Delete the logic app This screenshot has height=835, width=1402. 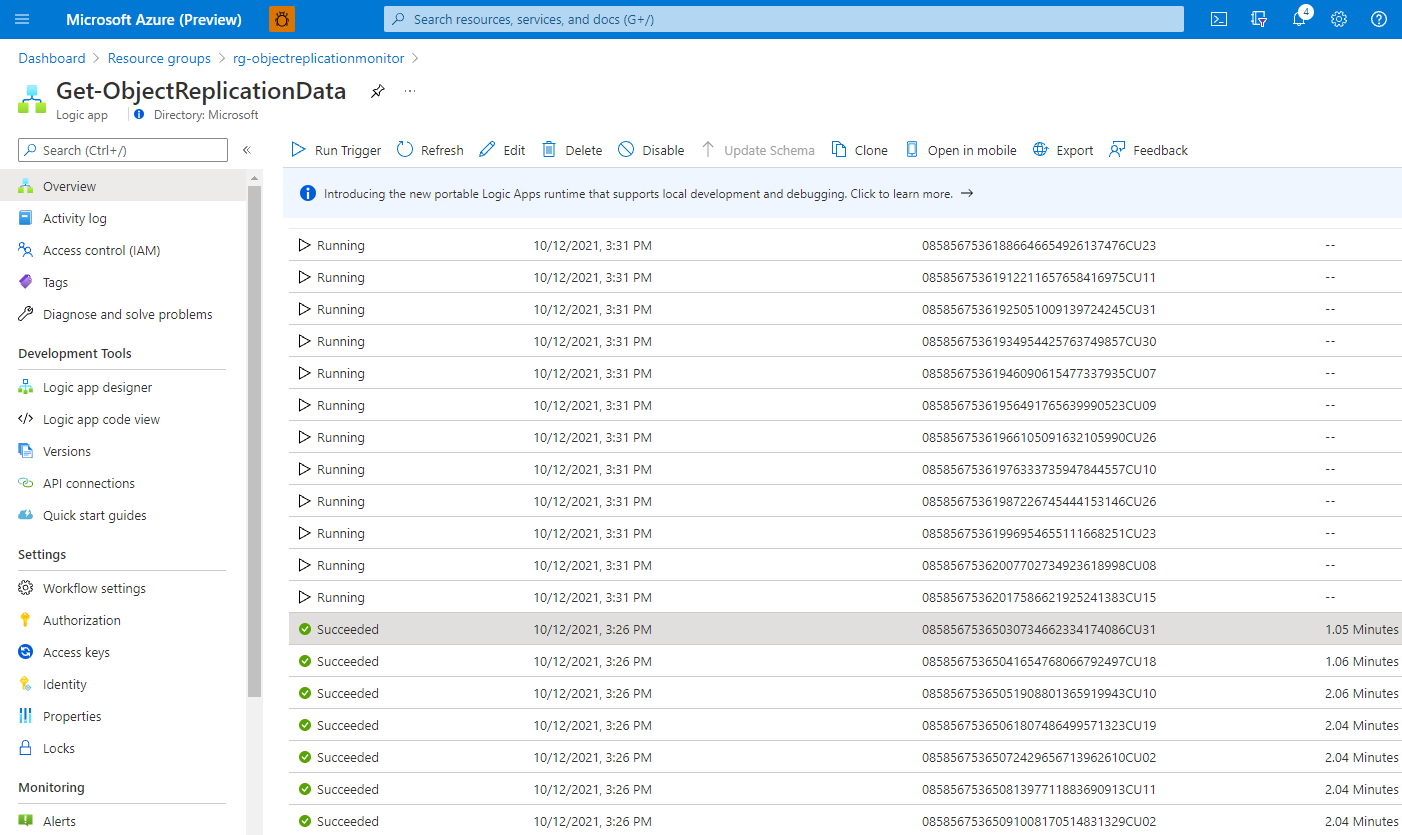point(572,150)
